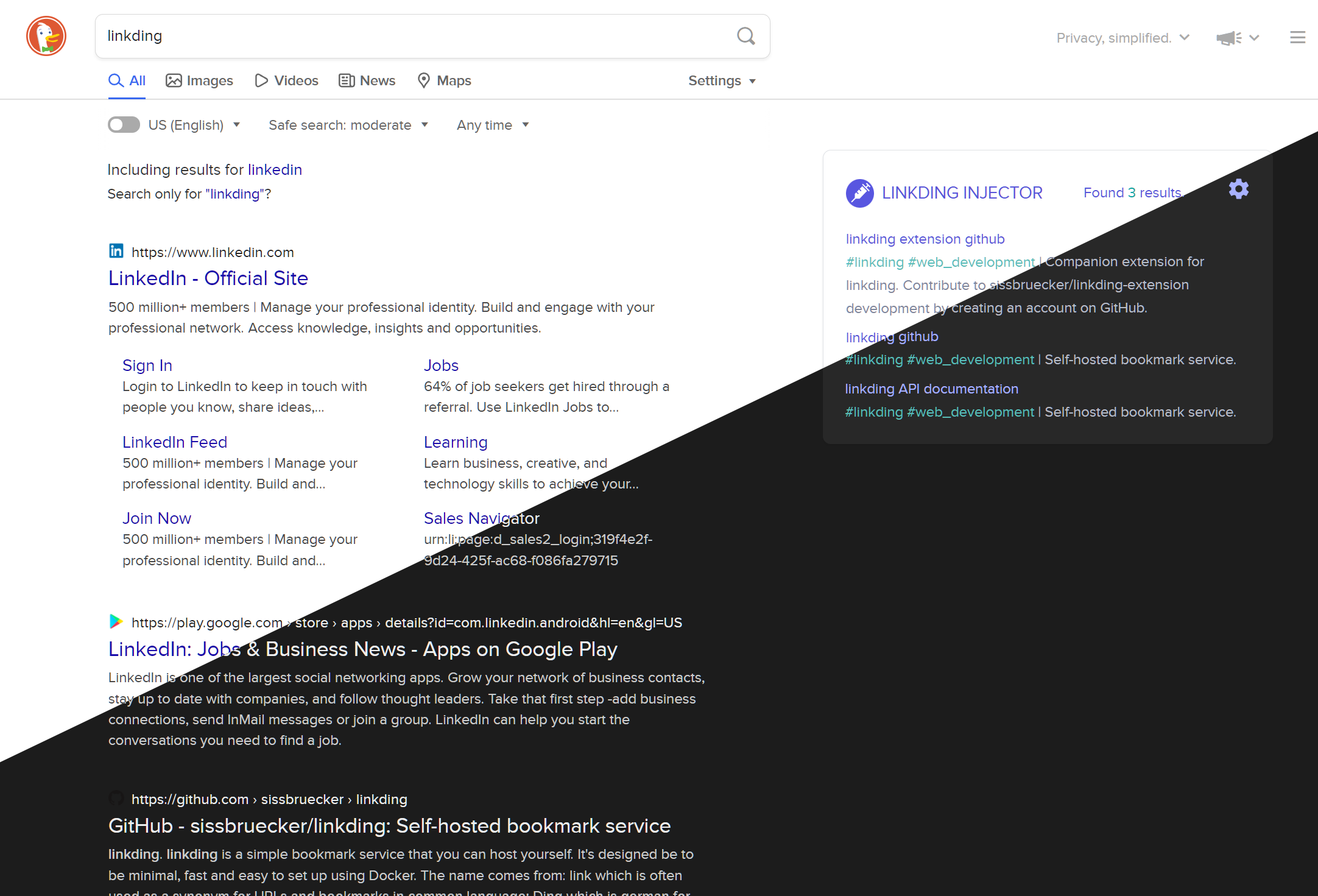Click the Found 3 results text

tap(1132, 192)
